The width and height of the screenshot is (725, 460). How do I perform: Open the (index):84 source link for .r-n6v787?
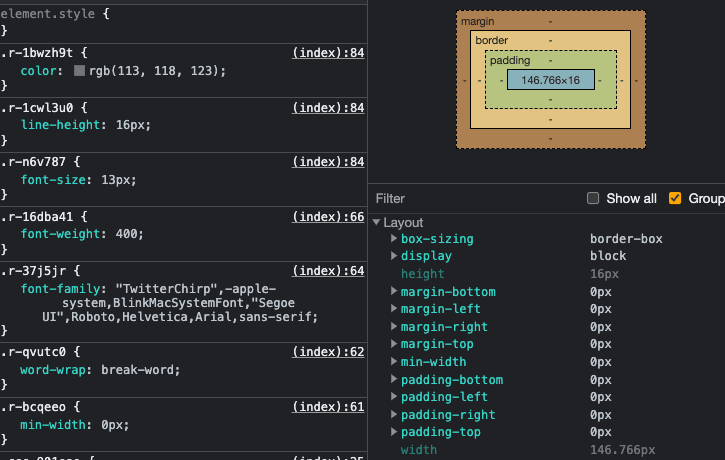(x=328, y=162)
